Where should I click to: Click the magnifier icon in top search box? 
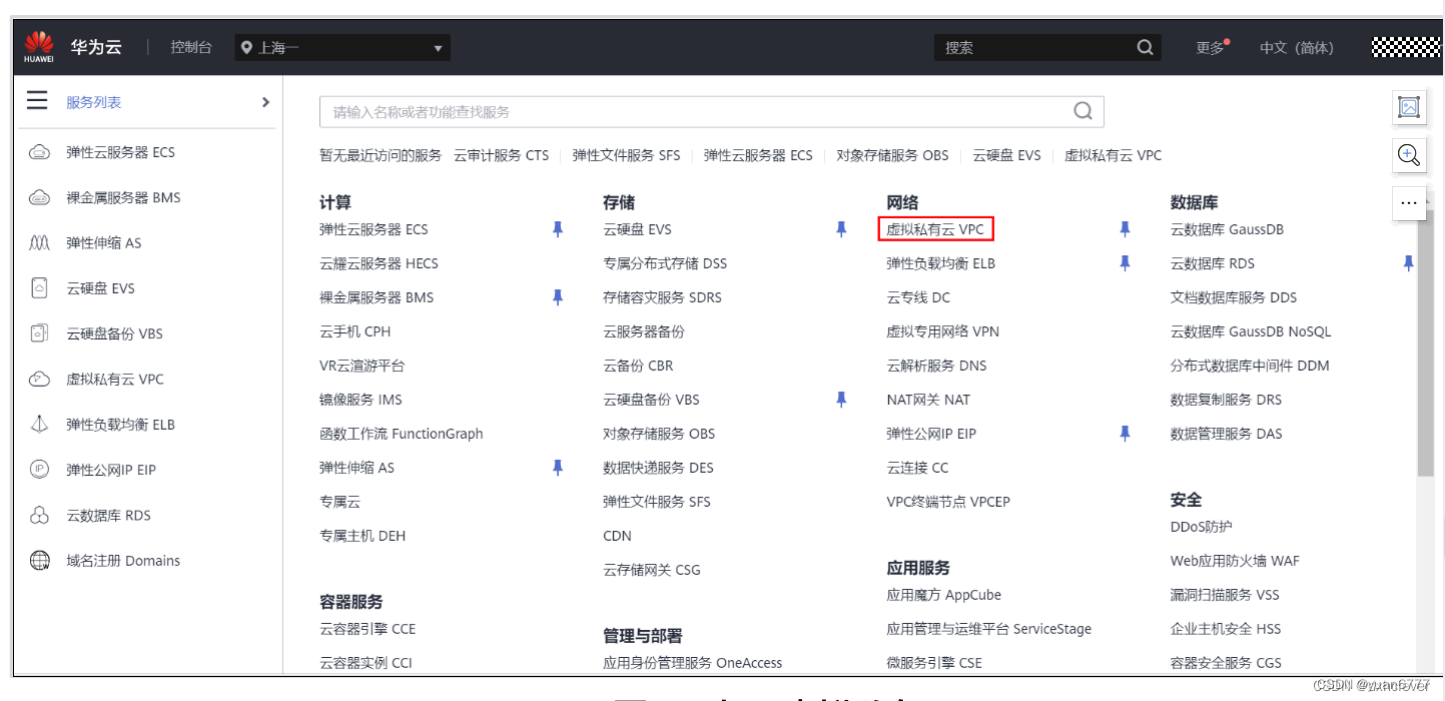pos(1145,47)
